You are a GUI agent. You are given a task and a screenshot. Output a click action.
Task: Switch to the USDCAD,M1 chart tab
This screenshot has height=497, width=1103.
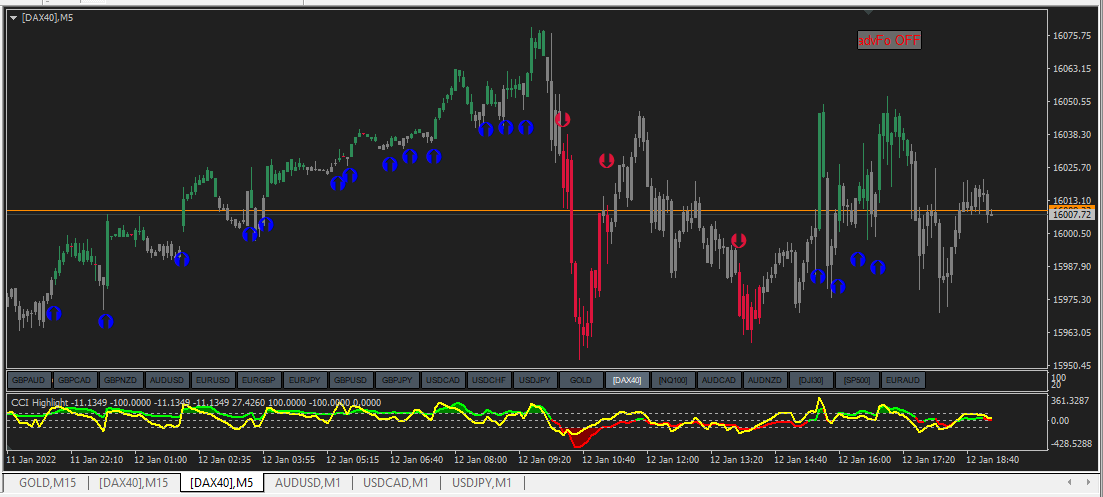(x=396, y=483)
